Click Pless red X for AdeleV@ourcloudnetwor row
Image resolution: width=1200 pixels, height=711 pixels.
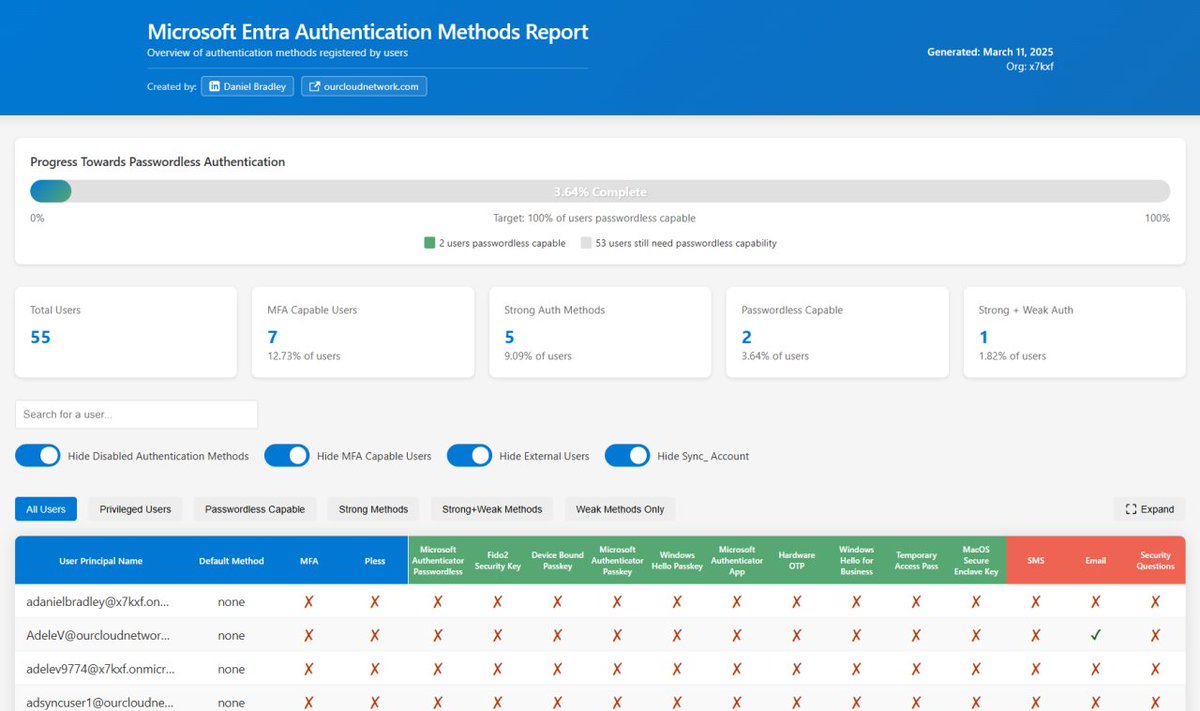point(375,635)
